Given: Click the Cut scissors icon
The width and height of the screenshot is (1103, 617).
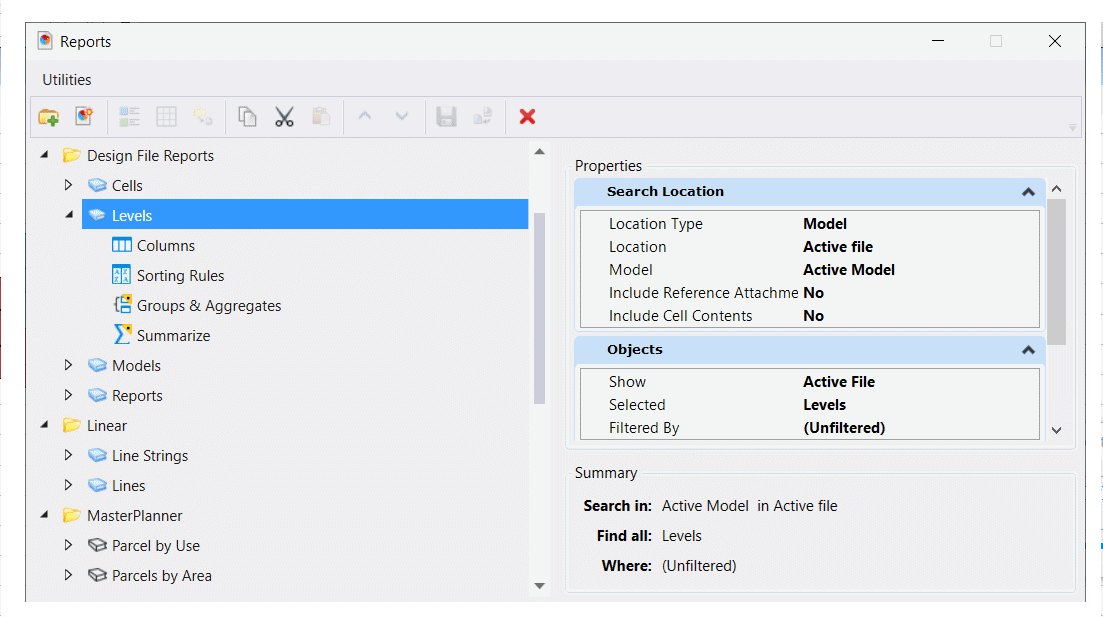Looking at the screenshot, I should point(284,117).
